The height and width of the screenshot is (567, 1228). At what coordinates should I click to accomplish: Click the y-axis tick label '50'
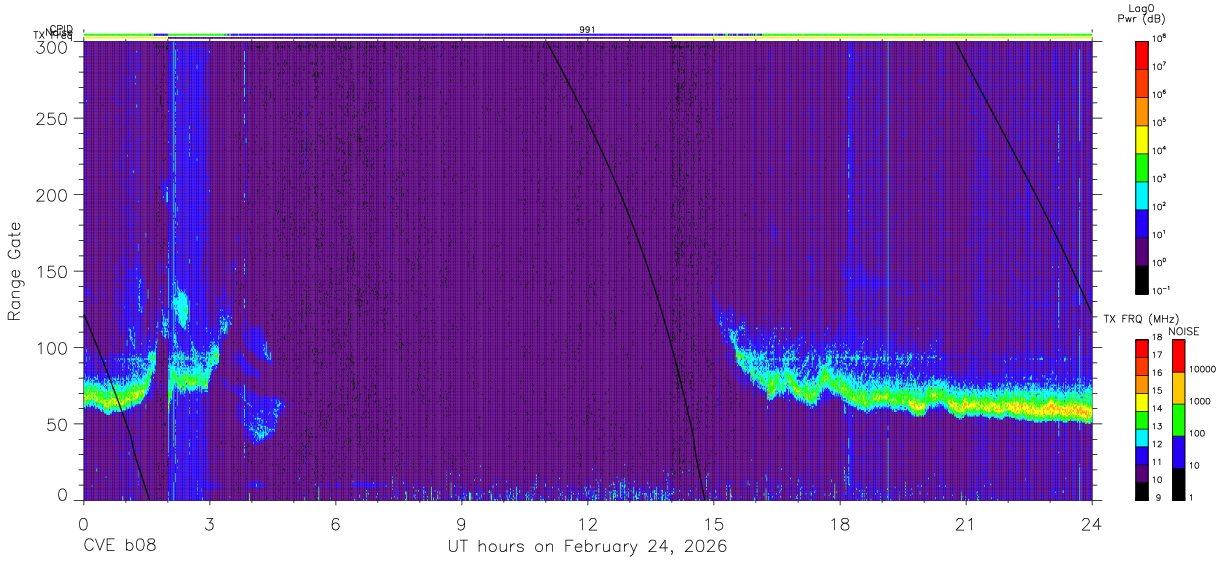point(59,424)
